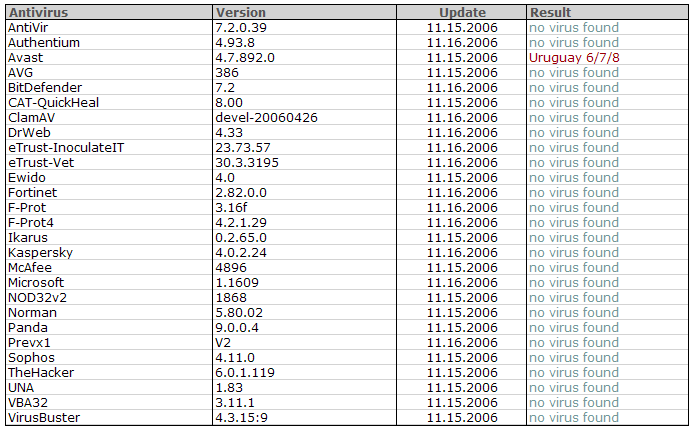The height and width of the screenshot is (430, 694).
Task: Click version 1868
Action: click(x=231, y=298)
